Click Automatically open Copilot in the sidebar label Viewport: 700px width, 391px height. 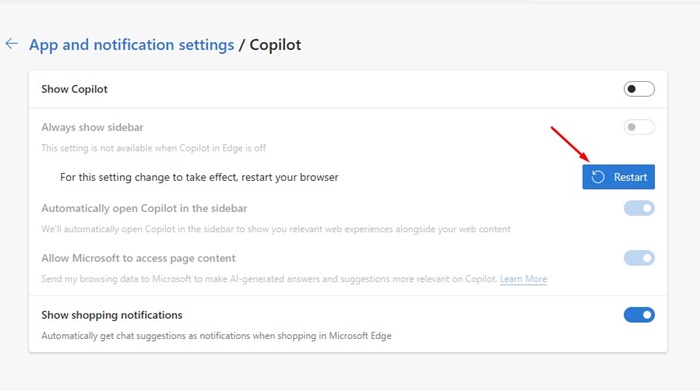(144, 208)
